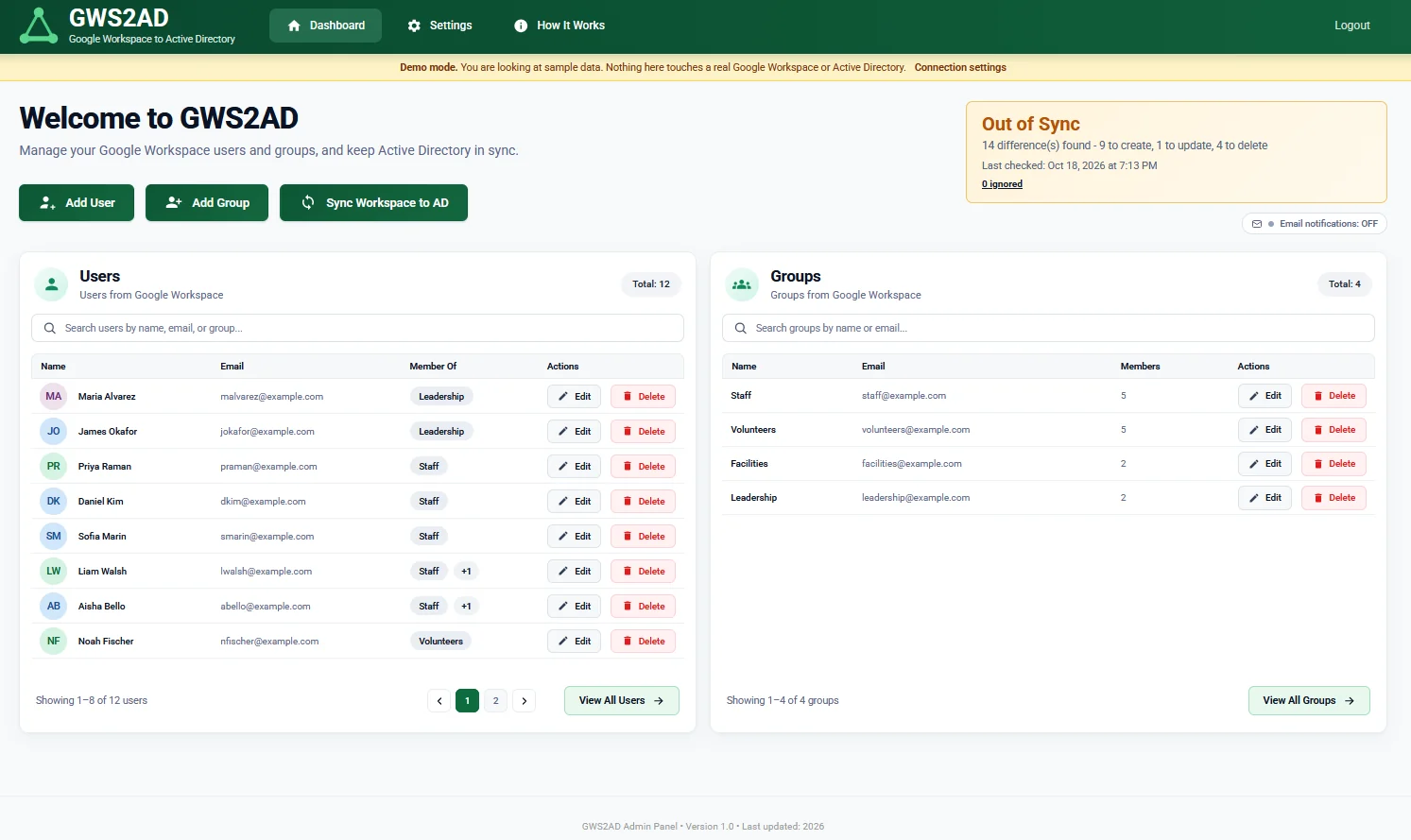
Task: Open Connection settings link in demo banner
Action: coord(960,67)
